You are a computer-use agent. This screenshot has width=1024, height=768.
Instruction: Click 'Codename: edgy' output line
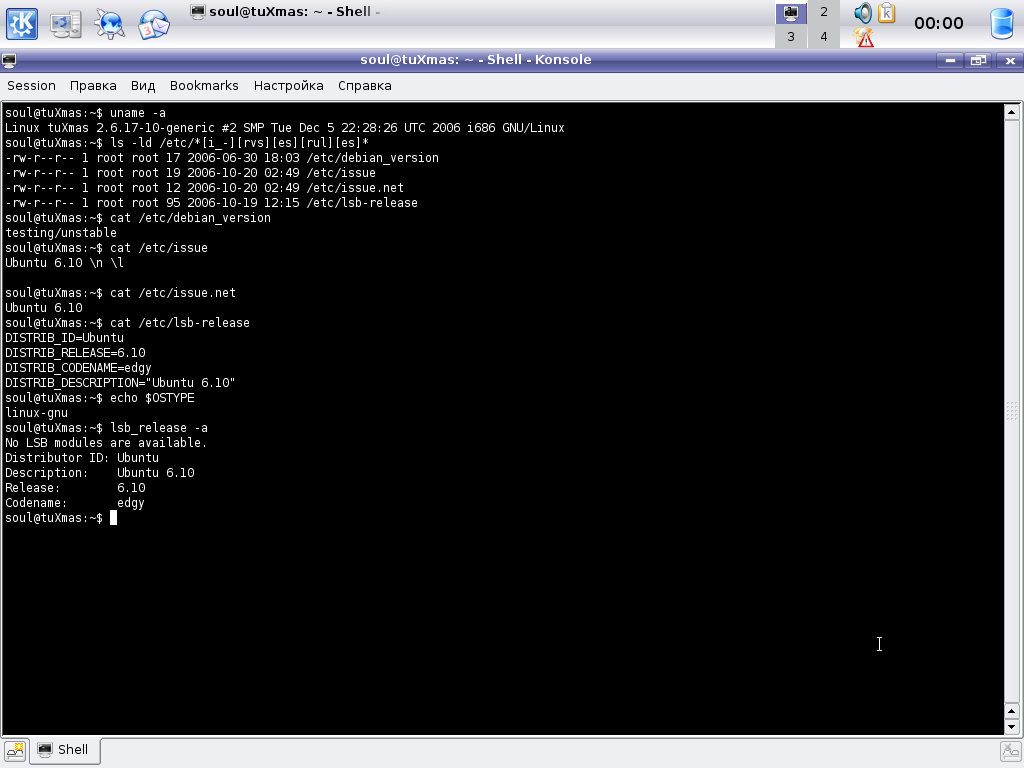point(74,503)
